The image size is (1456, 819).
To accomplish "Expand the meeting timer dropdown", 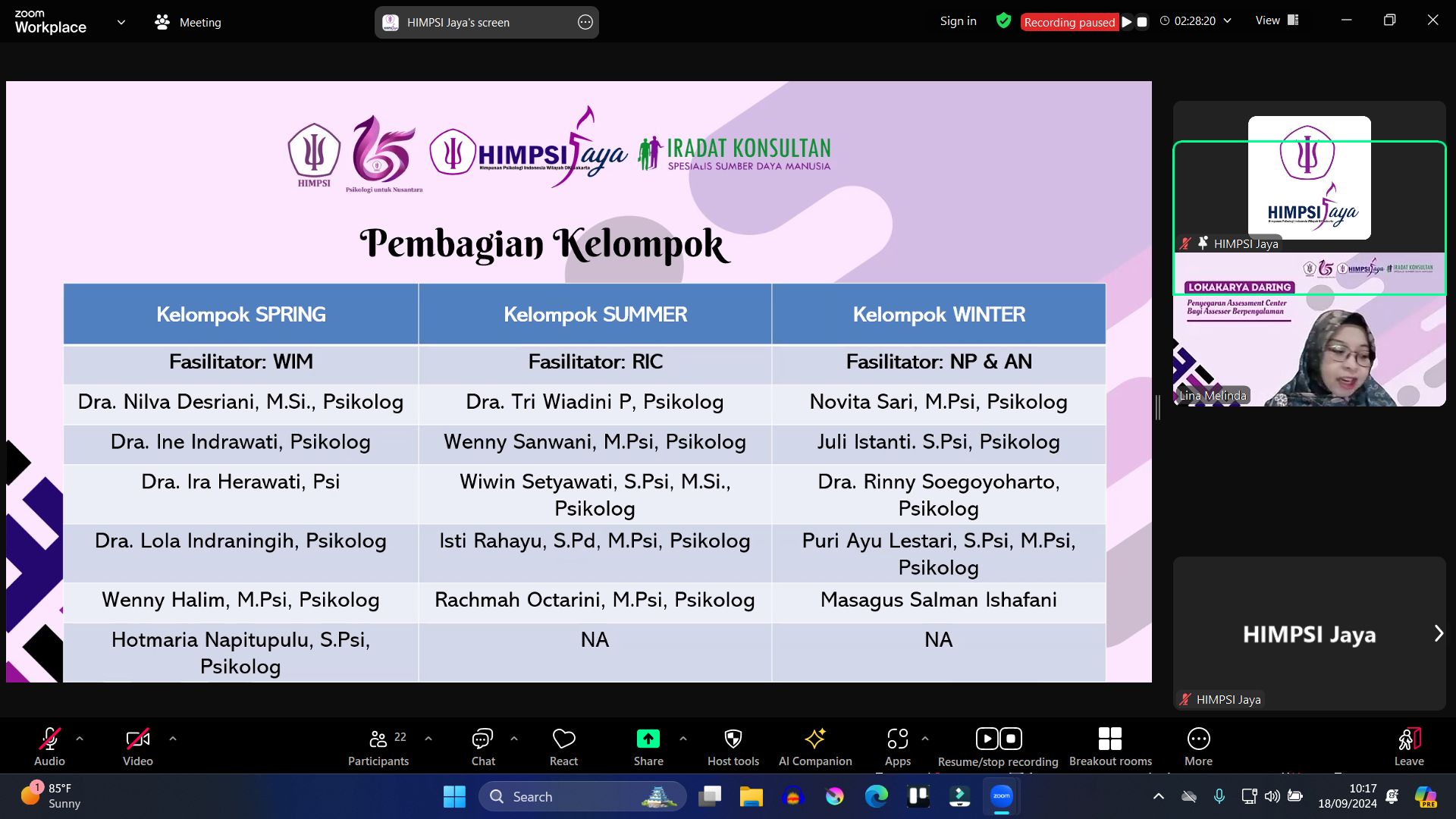I will tap(1228, 21).
